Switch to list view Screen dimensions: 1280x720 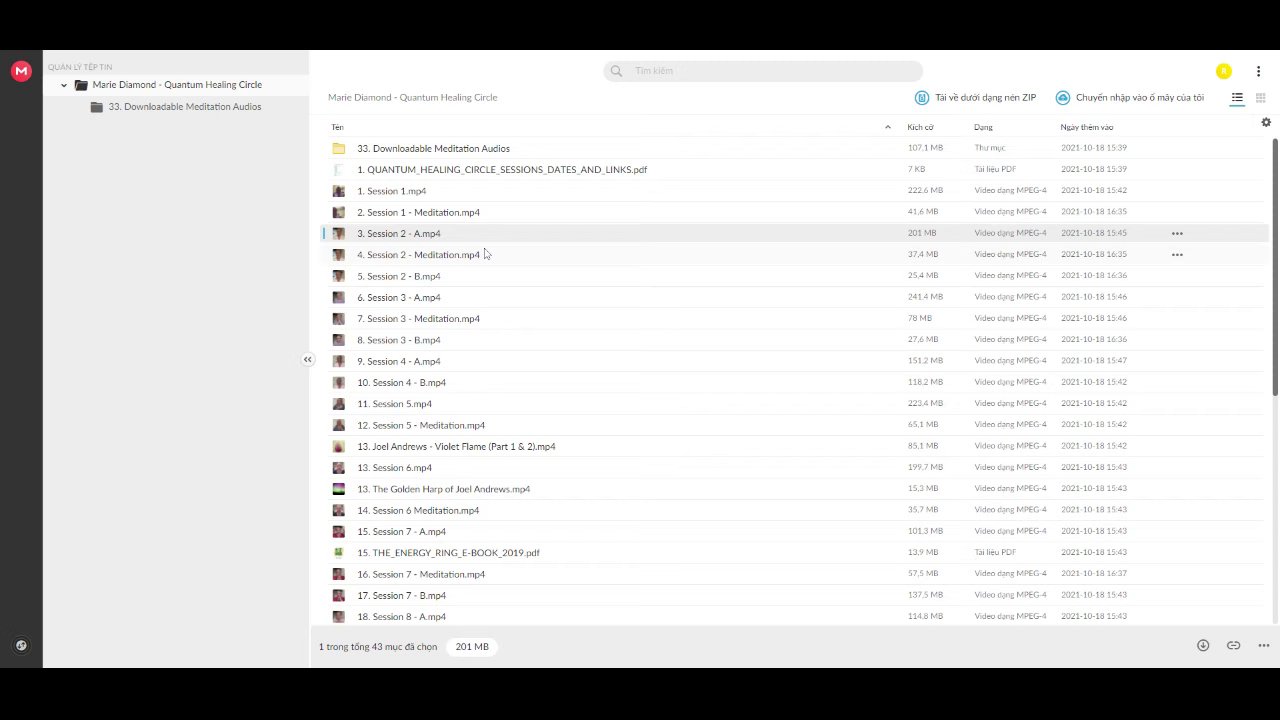pyautogui.click(x=1237, y=98)
